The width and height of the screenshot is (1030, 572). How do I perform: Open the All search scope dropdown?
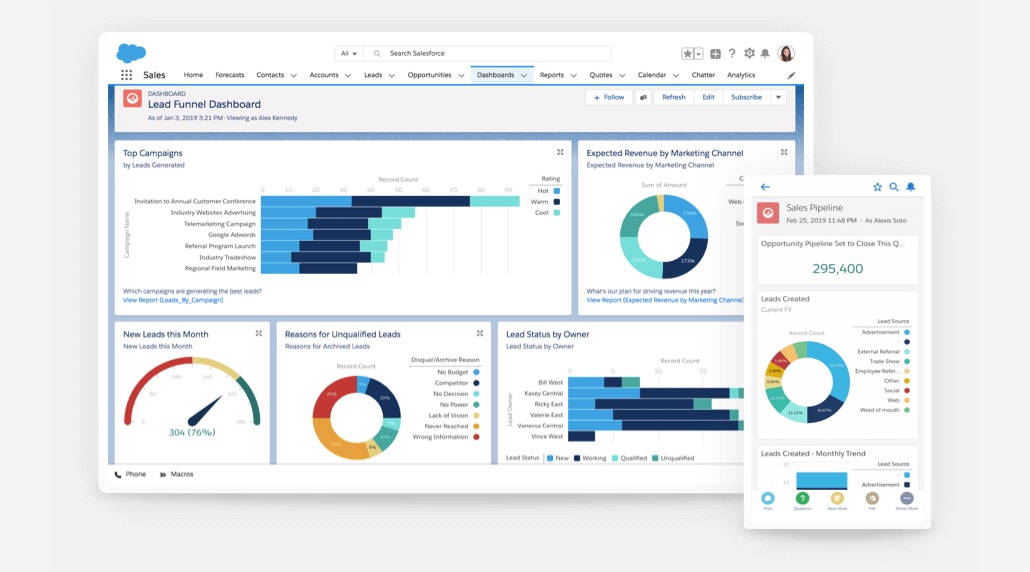click(348, 53)
